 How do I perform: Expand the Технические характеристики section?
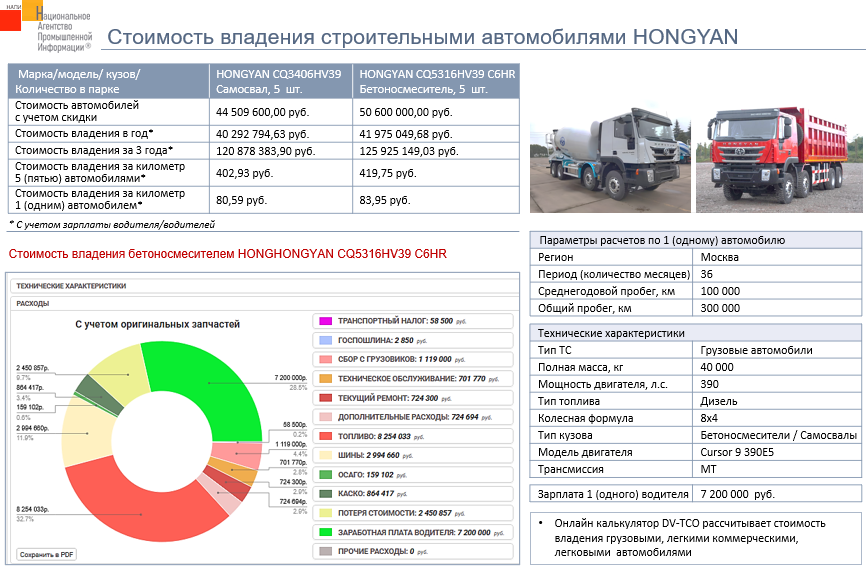click(72, 286)
